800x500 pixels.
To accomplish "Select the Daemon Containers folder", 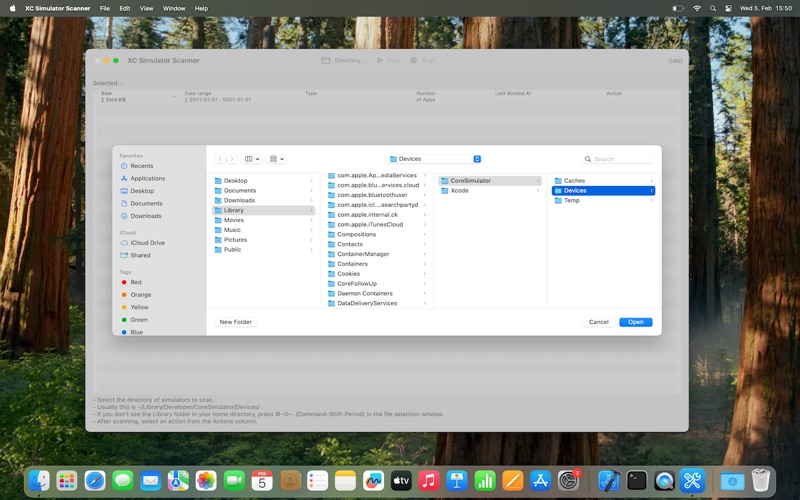I will [x=377, y=293].
